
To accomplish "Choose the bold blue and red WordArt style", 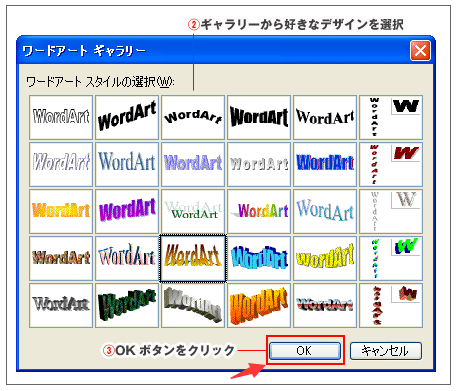I will [x=325, y=164].
